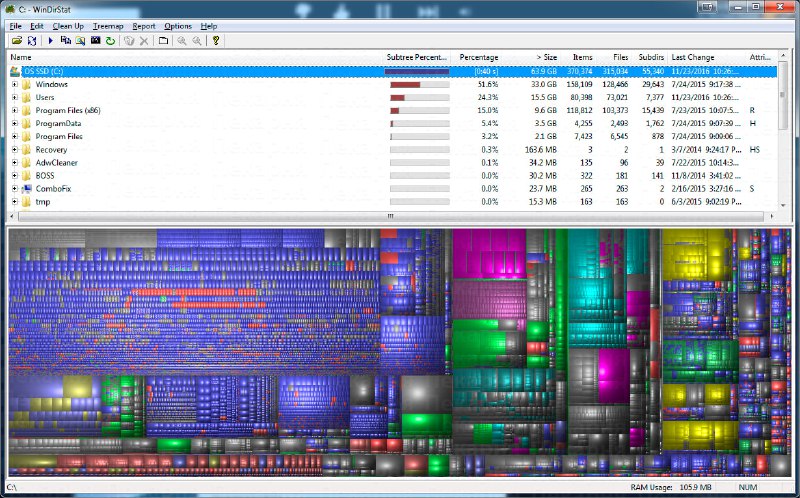
Task: Click the Refresh All toolbar icon
Action: [x=32, y=40]
